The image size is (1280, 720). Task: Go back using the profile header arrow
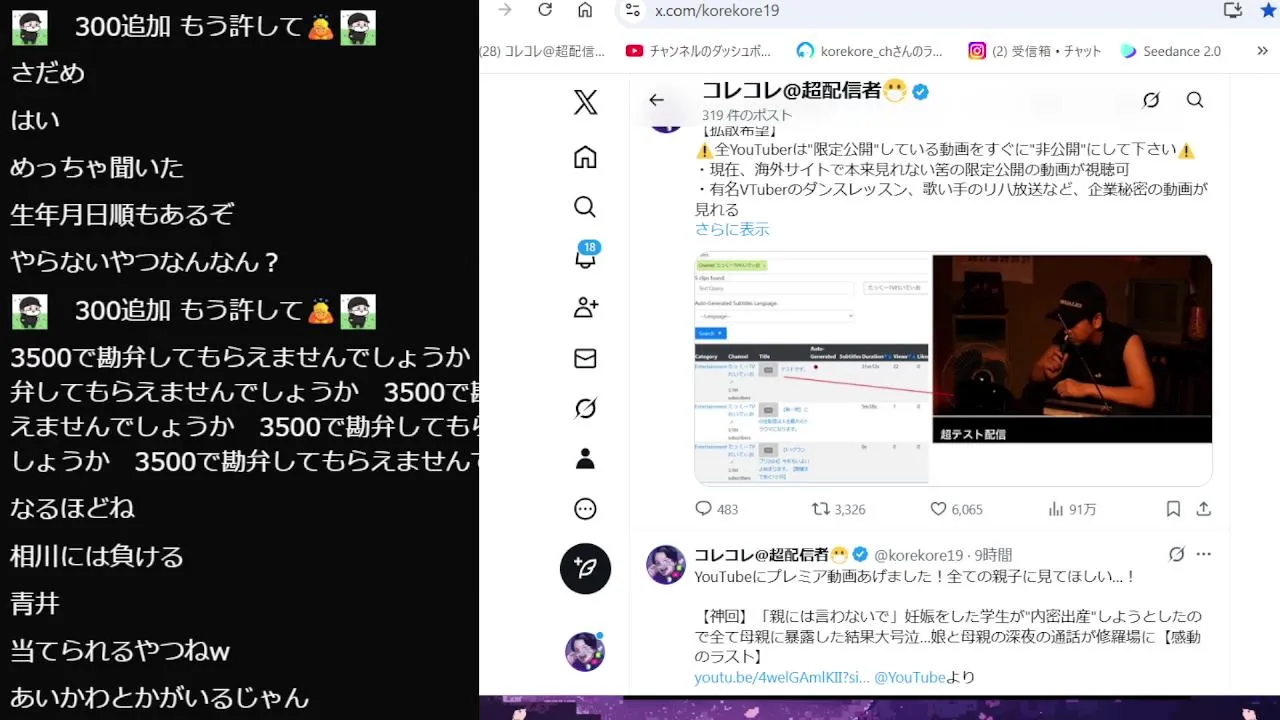[x=656, y=100]
